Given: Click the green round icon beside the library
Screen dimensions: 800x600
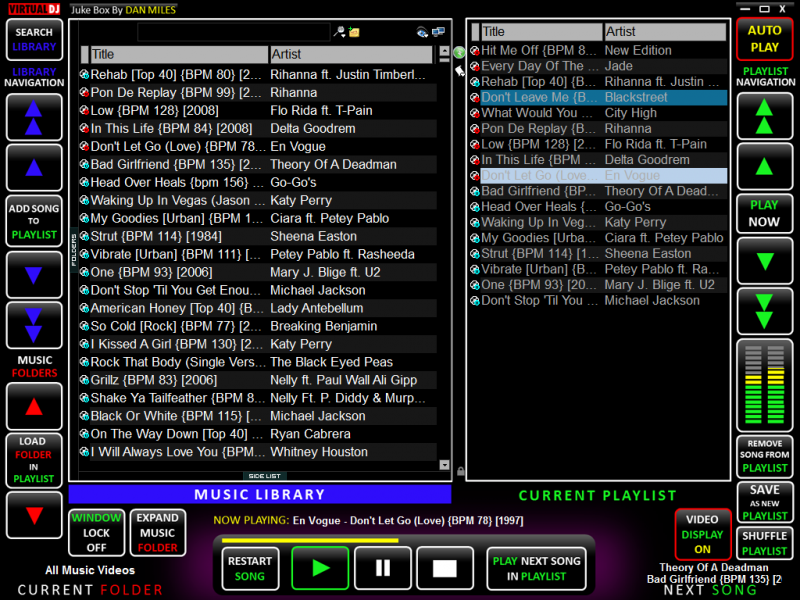Looking at the screenshot, I should click(459, 52).
